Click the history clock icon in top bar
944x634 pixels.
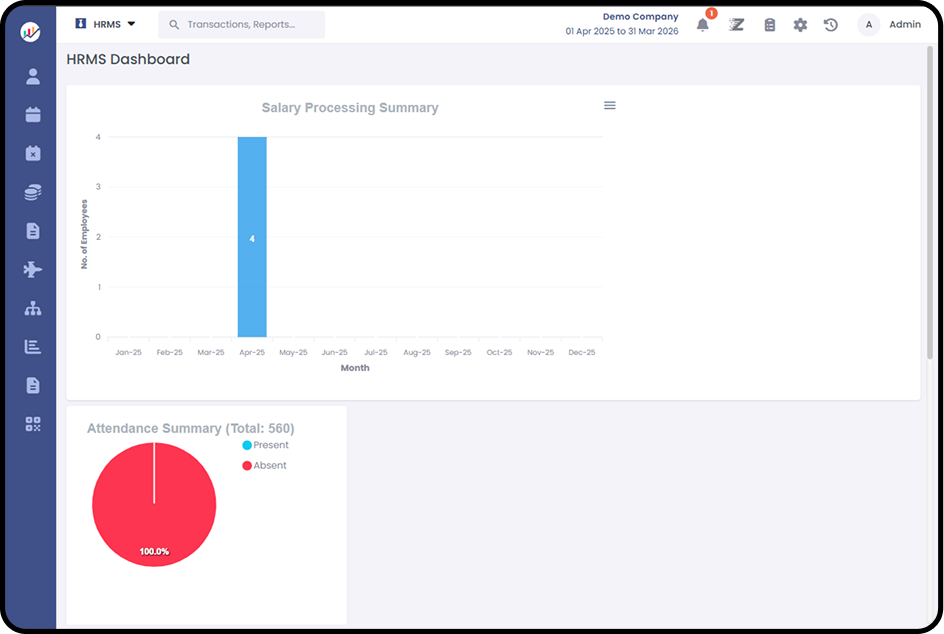point(830,24)
